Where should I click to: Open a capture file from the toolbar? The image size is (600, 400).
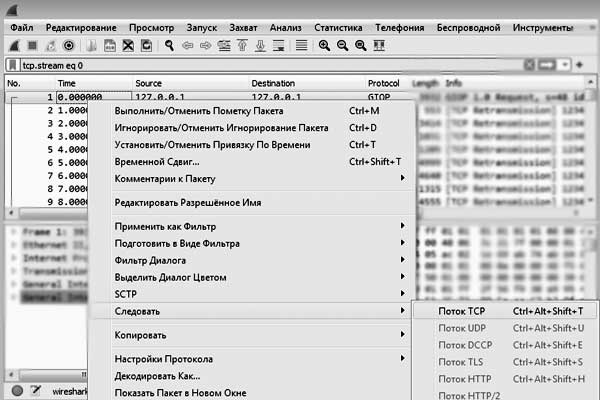tap(91, 46)
